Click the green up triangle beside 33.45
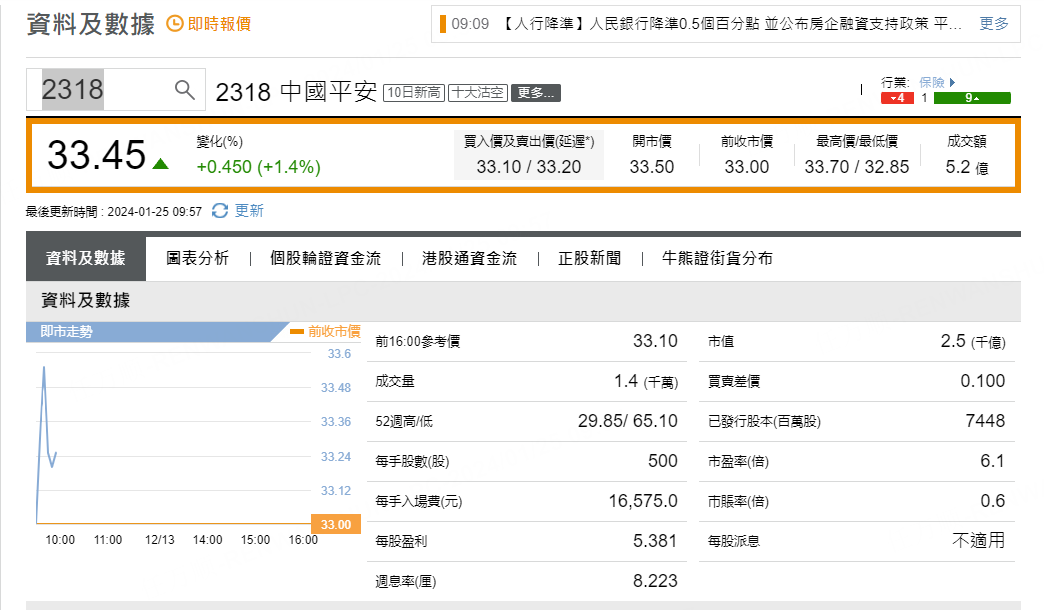This screenshot has width=1044, height=610. click(160, 163)
